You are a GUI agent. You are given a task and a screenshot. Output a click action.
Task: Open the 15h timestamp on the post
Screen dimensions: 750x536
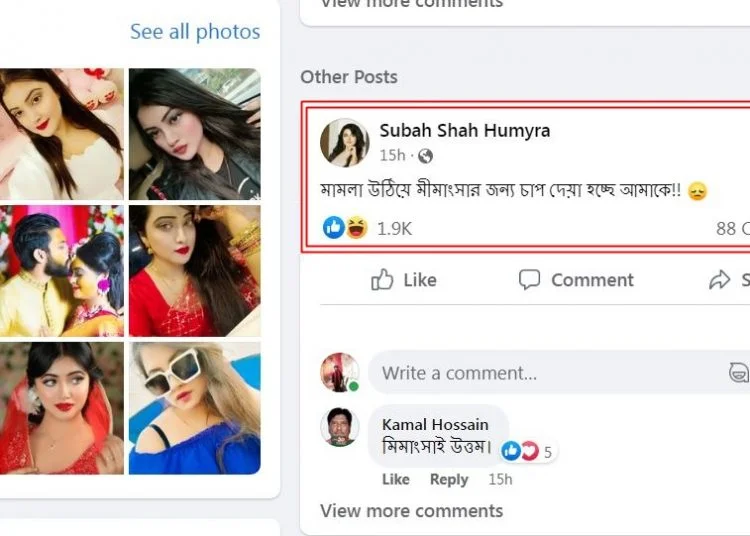point(392,155)
